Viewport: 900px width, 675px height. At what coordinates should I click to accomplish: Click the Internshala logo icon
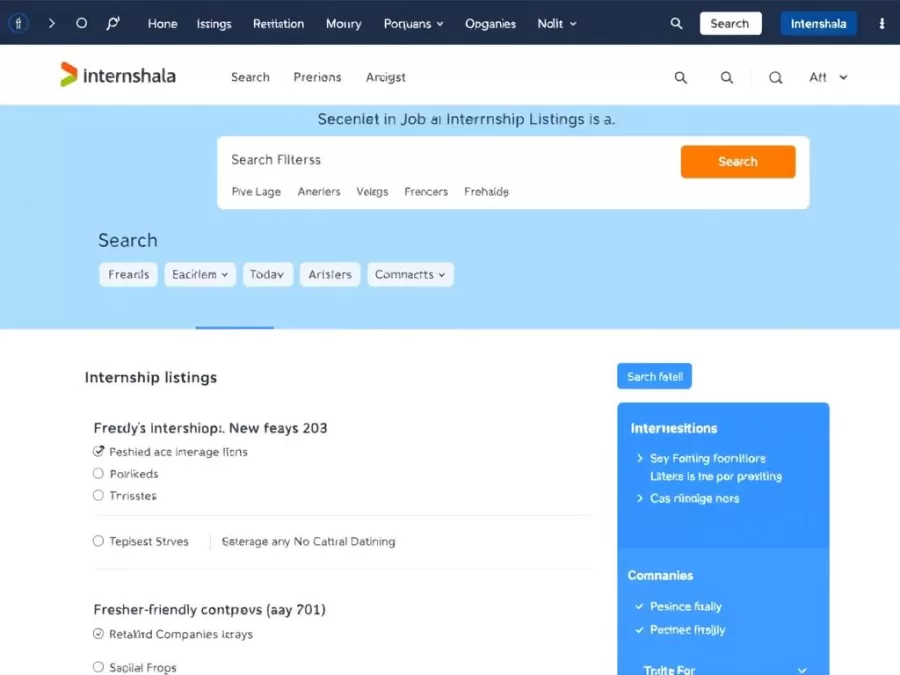66,75
